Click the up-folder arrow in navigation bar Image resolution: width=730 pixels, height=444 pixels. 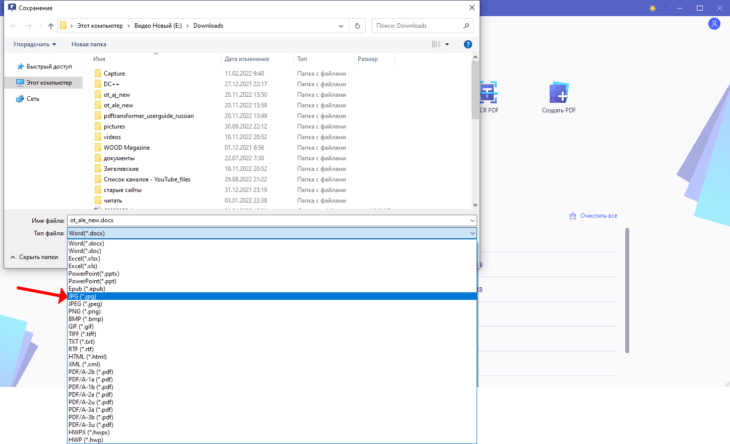[x=50, y=25]
